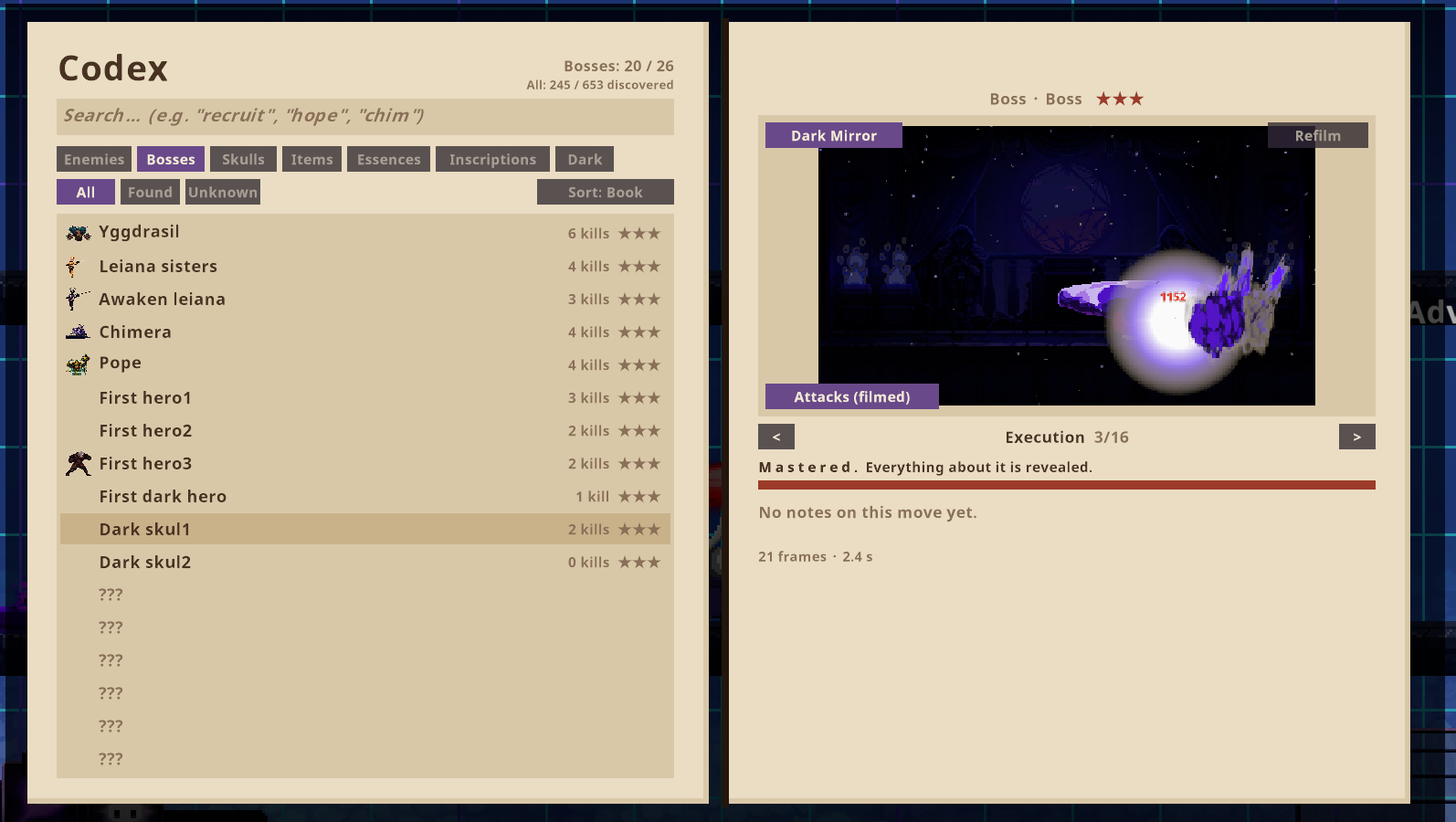Click the Chimera sprite icon

pyautogui.click(x=78, y=332)
